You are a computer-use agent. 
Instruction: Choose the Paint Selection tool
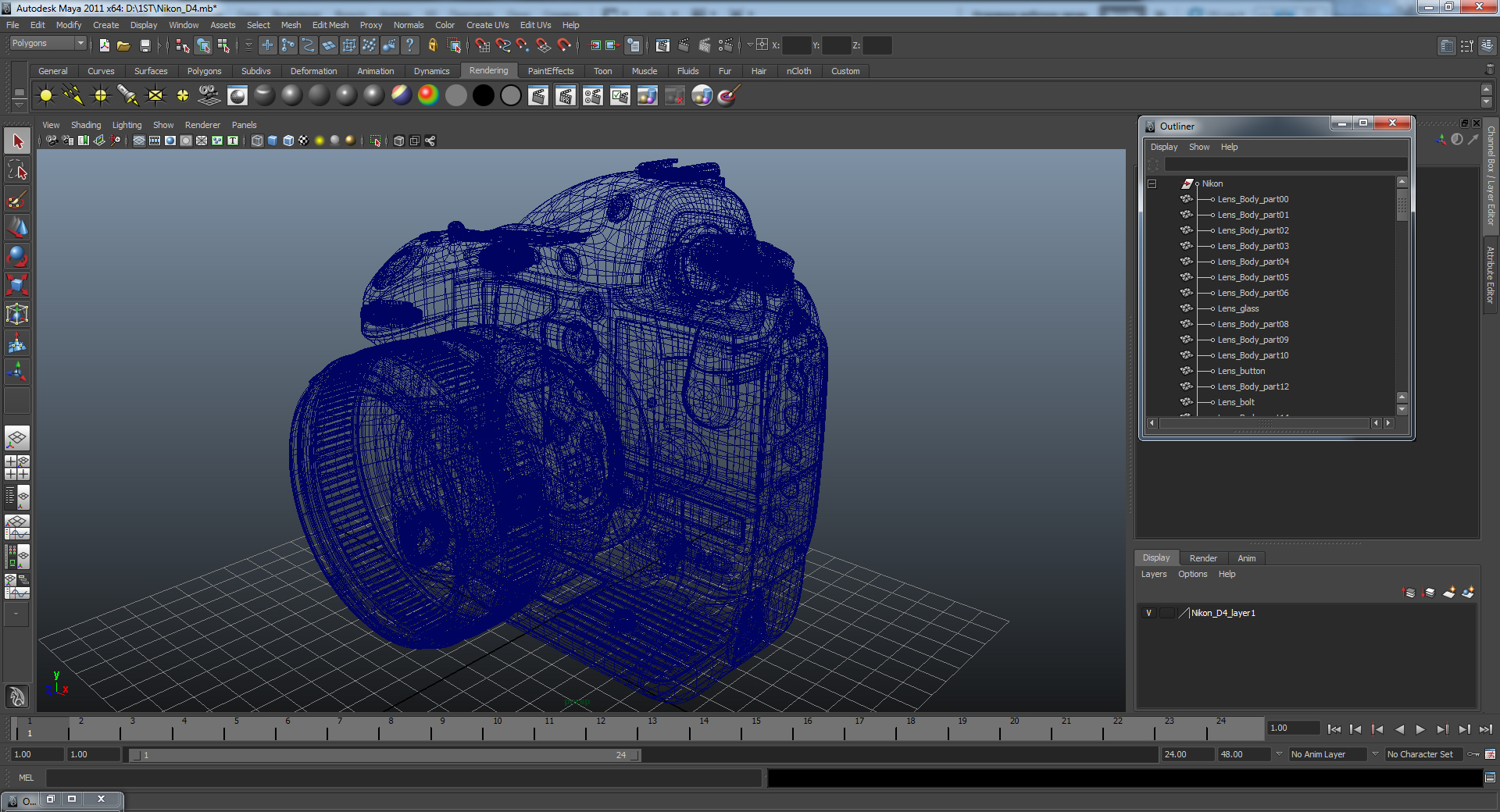pos(17,199)
